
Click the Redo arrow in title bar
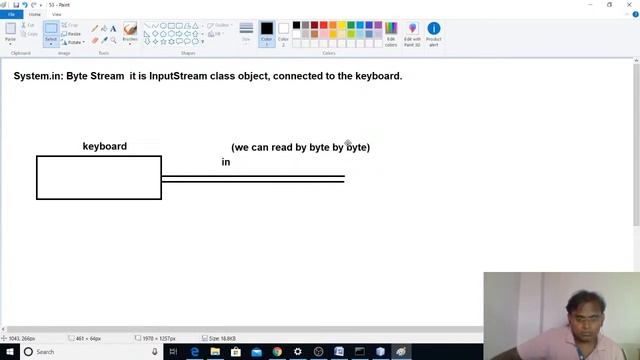tap(33, 5)
